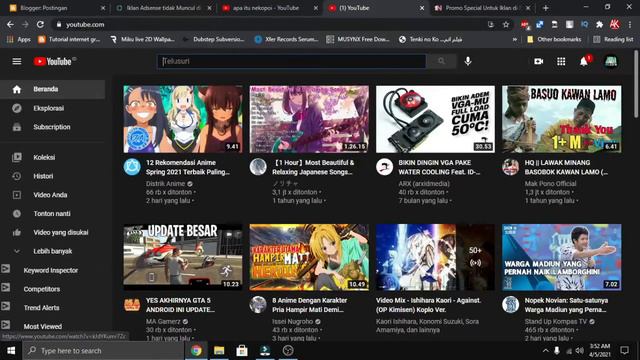640x360 pixels.
Task: Open MA Gamerz channel avatar
Action: coord(132,304)
